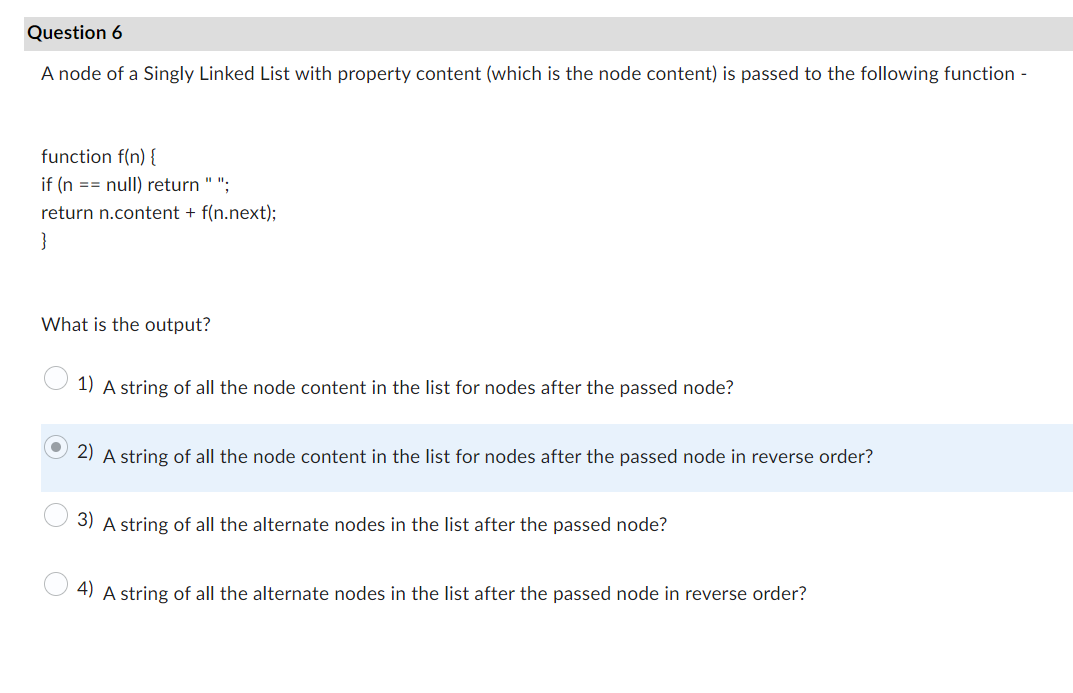The image size is (1073, 693).
Task: Click option 1 answer text
Action: [x=417, y=388]
